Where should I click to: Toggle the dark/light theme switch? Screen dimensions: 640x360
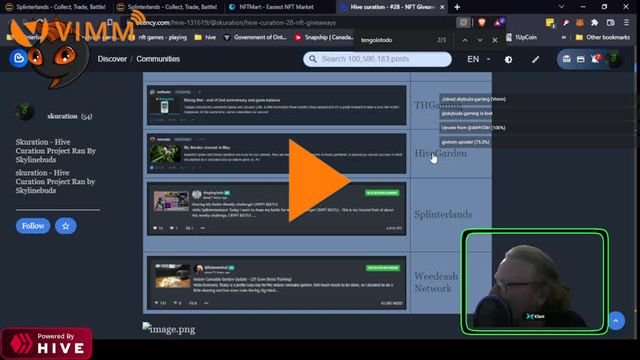tap(508, 60)
